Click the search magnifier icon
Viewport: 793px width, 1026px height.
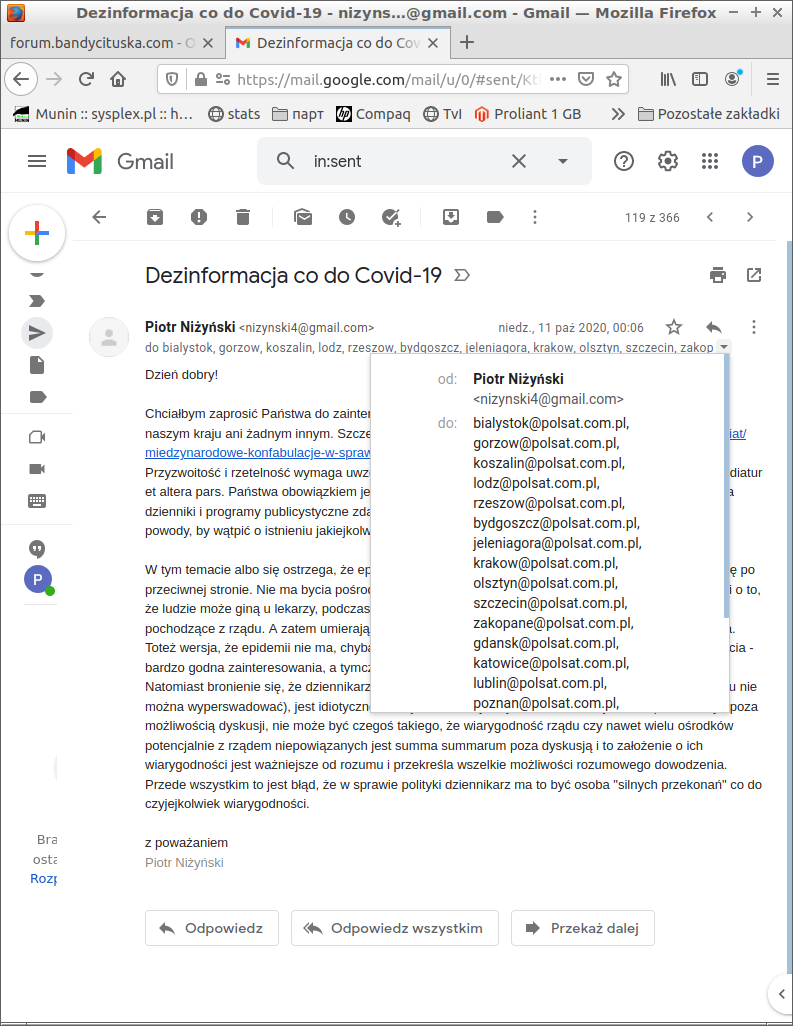click(285, 161)
